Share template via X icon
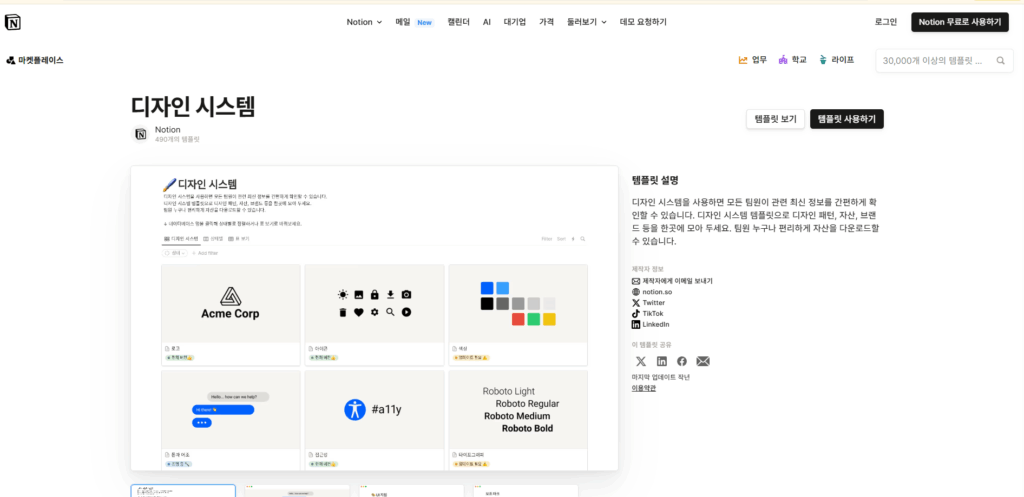The image size is (1024, 497). [641, 361]
